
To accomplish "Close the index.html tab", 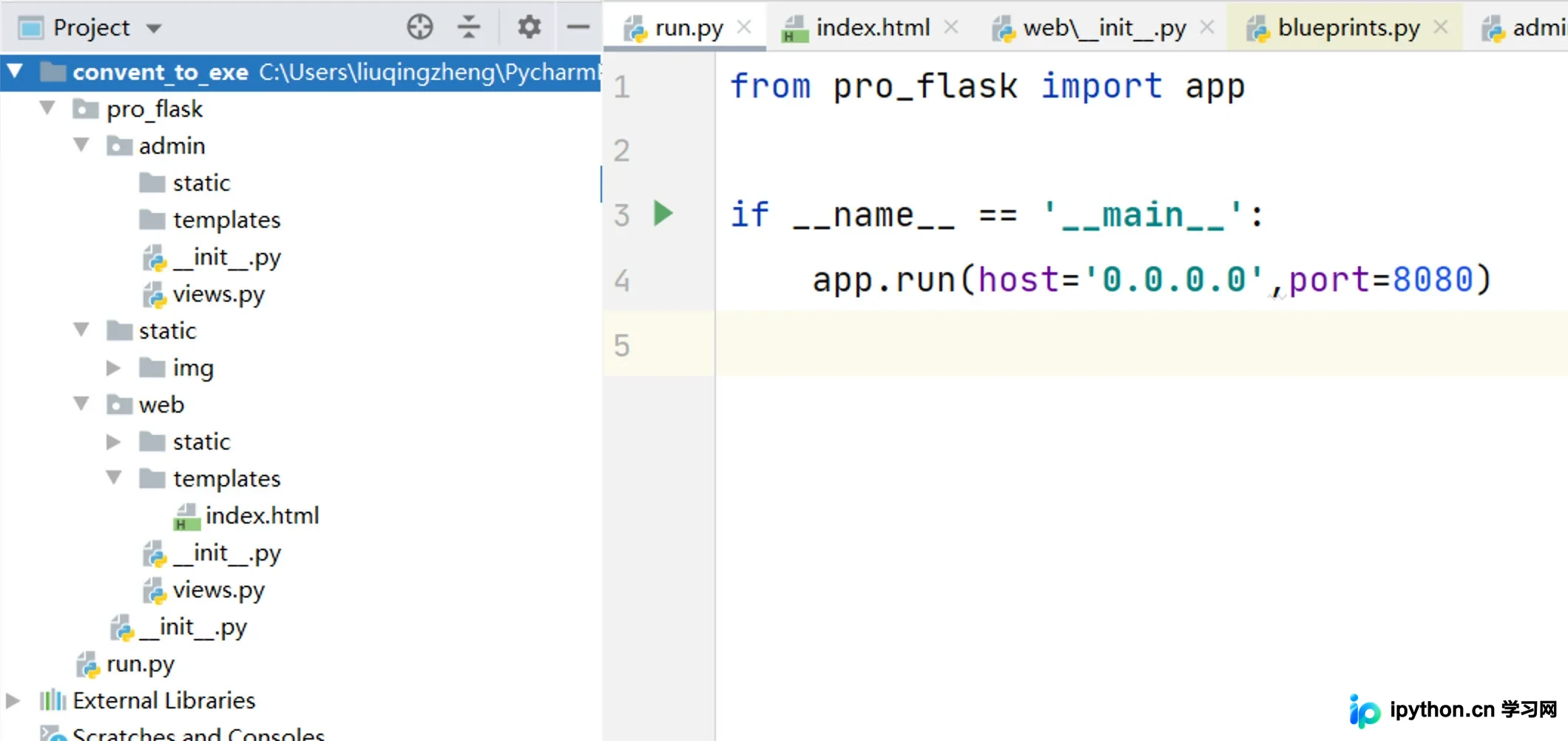I will pos(951,27).
